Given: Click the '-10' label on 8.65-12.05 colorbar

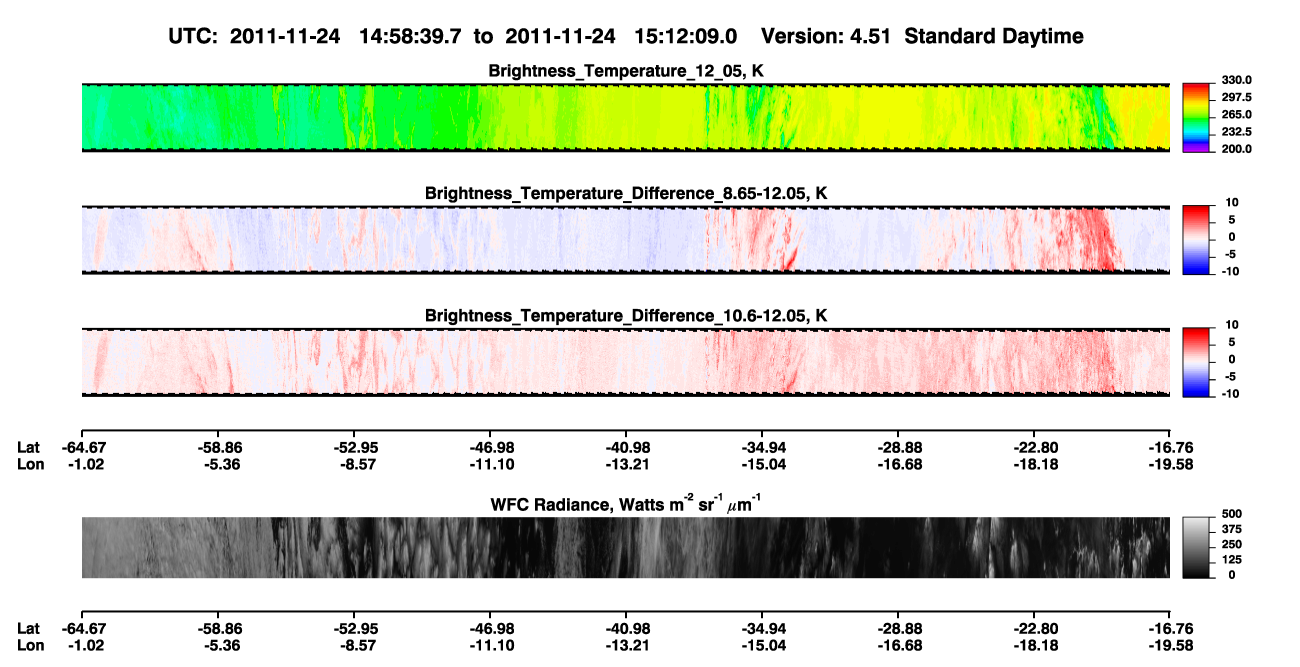Looking at the screenshot, I should pyautogui.click(x=1231, y=272).
